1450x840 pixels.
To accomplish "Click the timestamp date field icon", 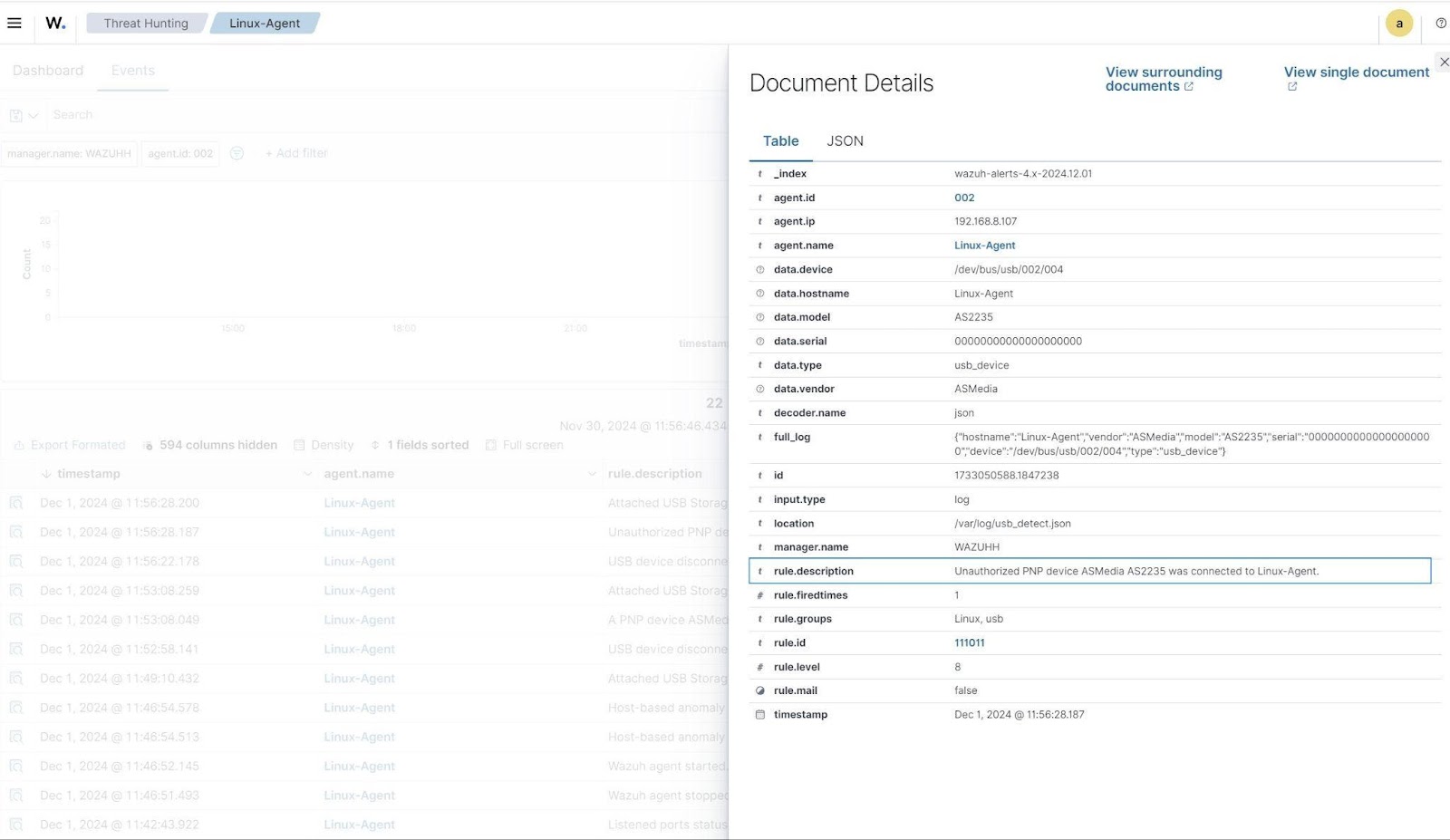I will (759, 715).
